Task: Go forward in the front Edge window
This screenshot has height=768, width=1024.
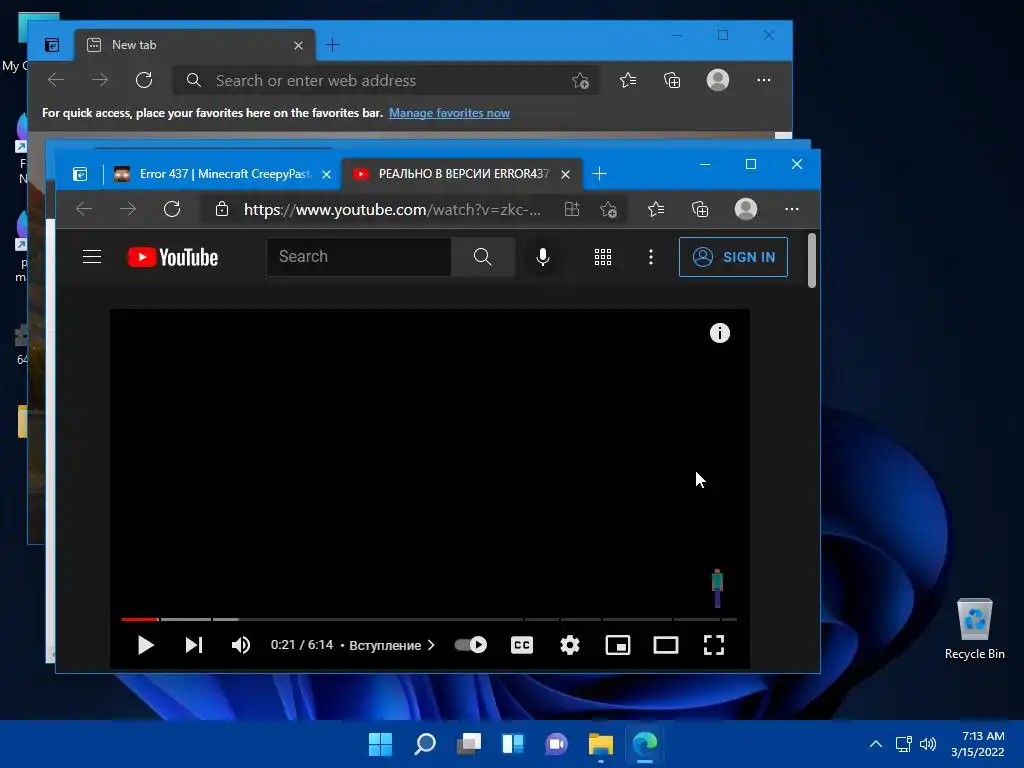Action: 128,209
